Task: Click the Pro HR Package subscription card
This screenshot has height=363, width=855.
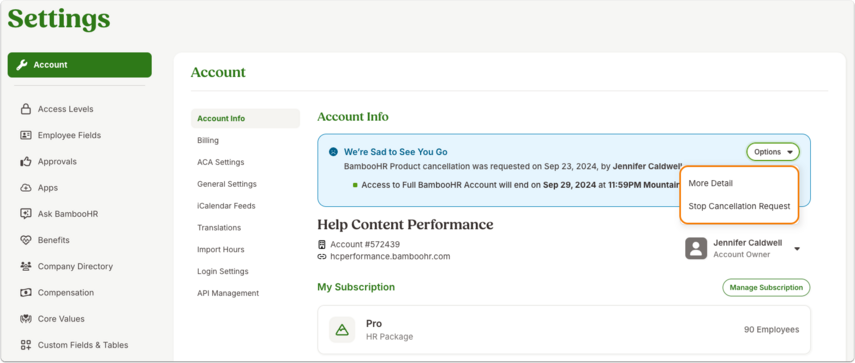Action: coord(564,330)
